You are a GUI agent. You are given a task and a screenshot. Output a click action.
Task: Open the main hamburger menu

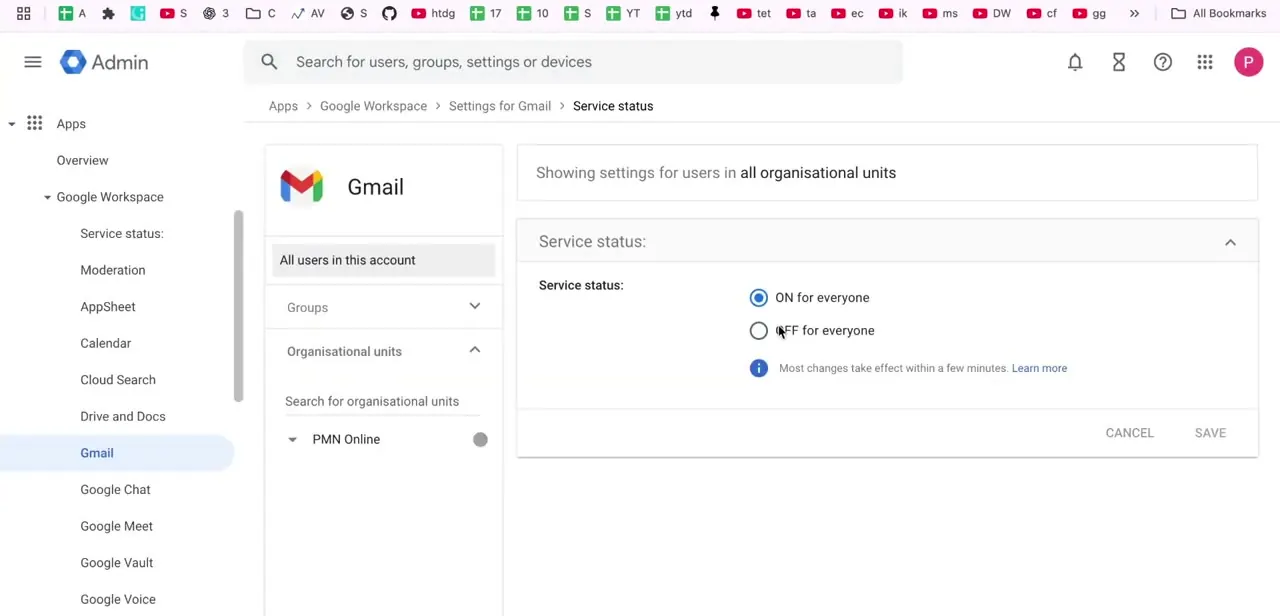click(x=33, y=62)
